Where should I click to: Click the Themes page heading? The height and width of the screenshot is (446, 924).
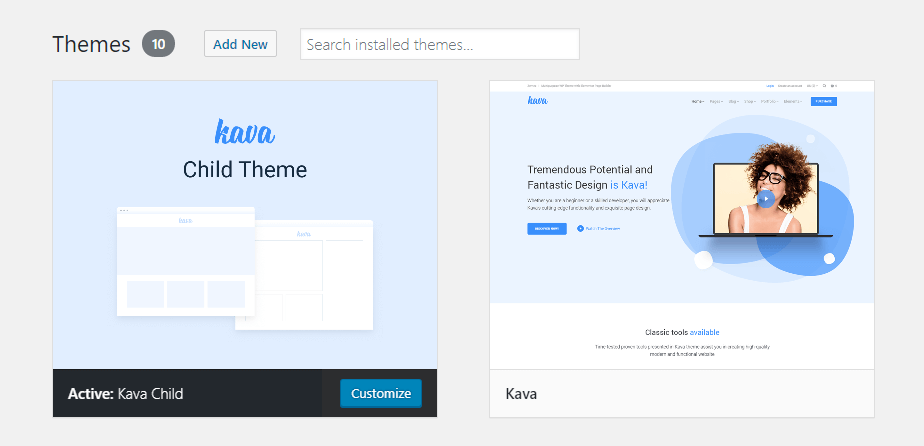click(x=91, y=44)
